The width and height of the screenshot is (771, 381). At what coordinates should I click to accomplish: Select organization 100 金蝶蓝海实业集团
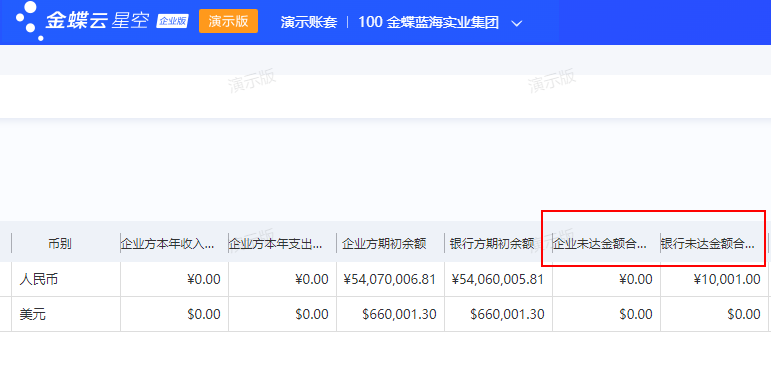[x=428, y=22]
